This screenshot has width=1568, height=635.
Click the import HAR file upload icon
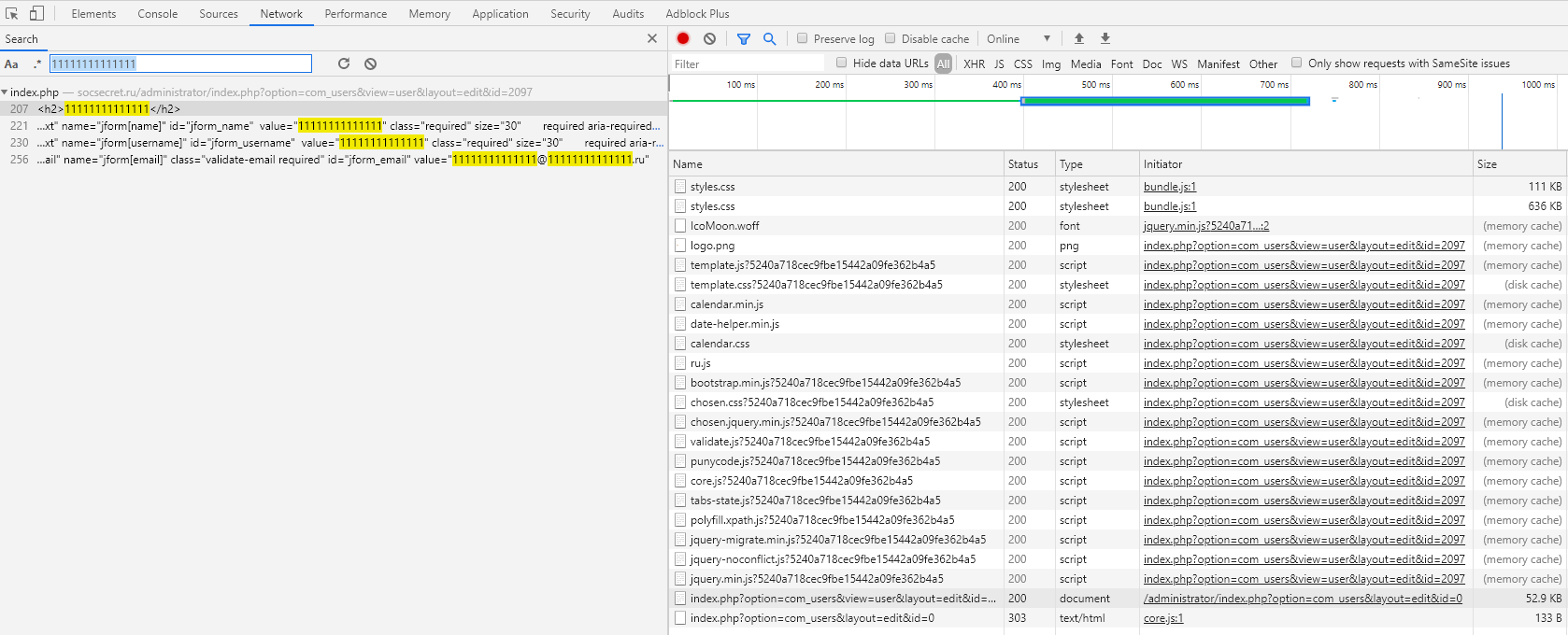[x=1079, y=38]
